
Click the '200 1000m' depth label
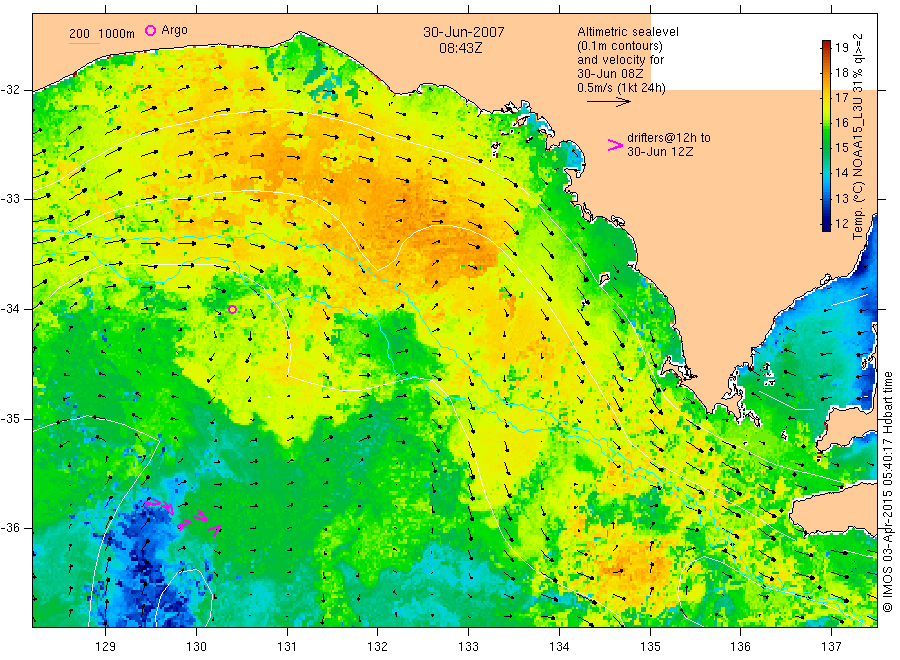pyautogui.click(x=102, y=33)
